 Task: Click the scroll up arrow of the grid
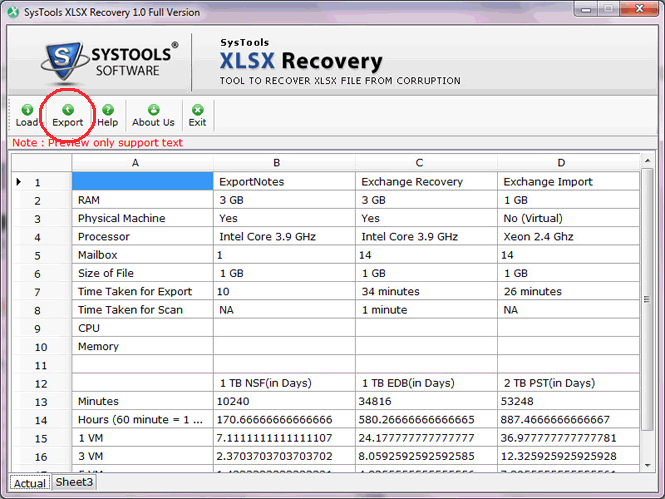click(647, 161)
